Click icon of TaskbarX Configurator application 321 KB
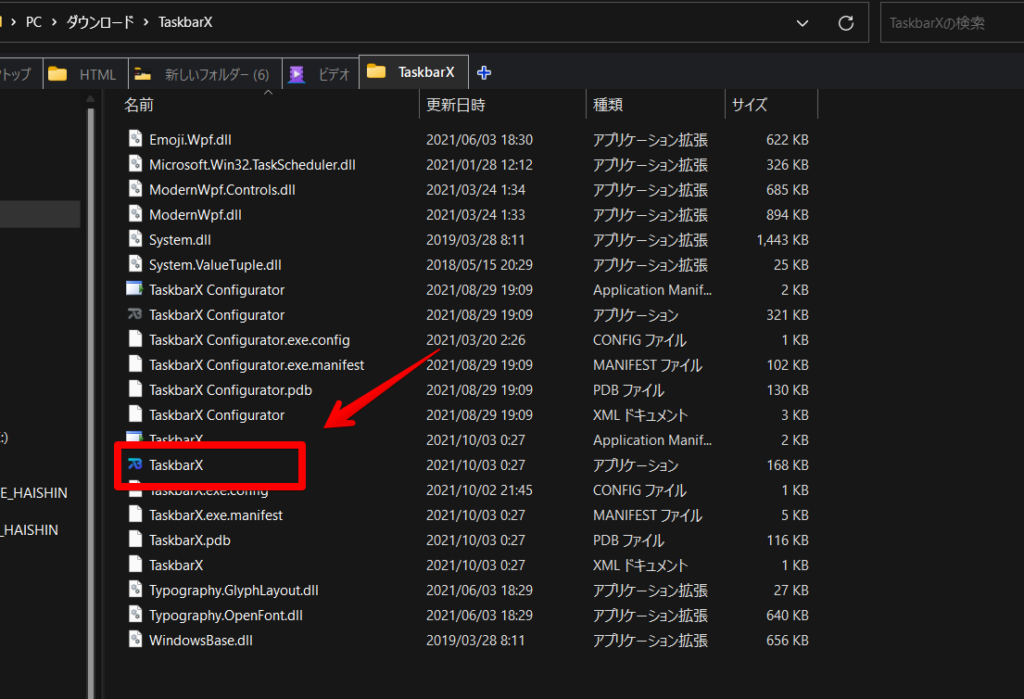1024x699 pixels. 135,314
